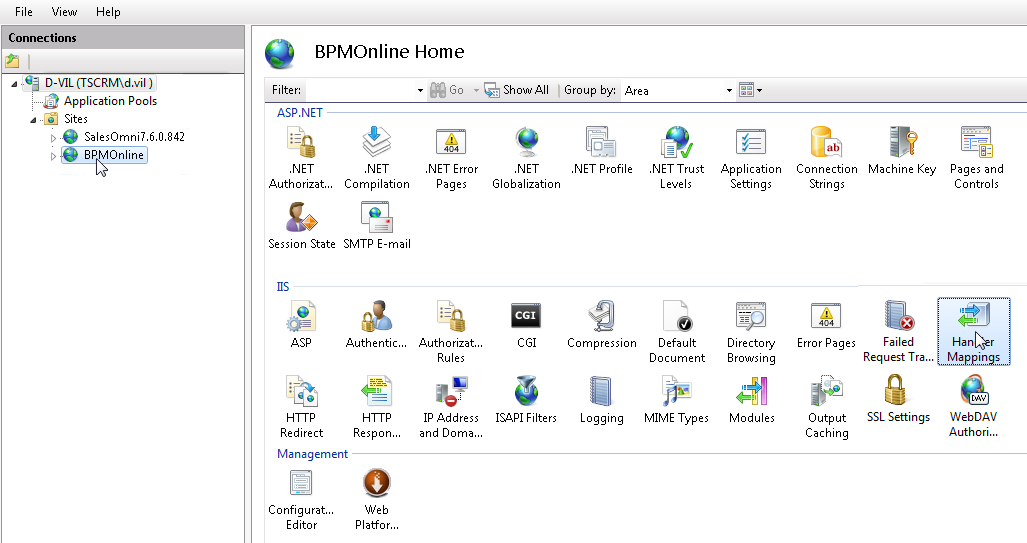Select the SalesOmni7.6.0.842 site

134,137
